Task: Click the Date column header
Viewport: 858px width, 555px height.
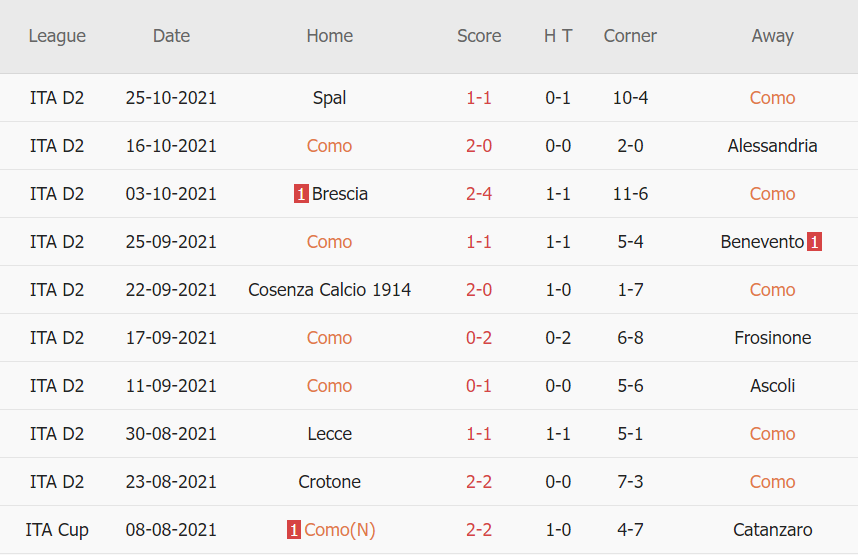Action: [171, 36]
